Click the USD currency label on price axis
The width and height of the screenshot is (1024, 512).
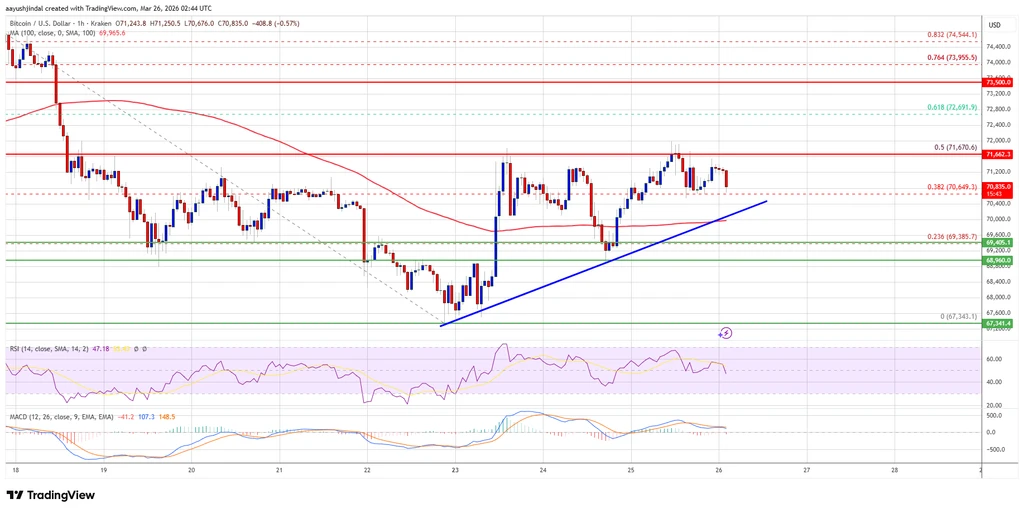point(995,25)
